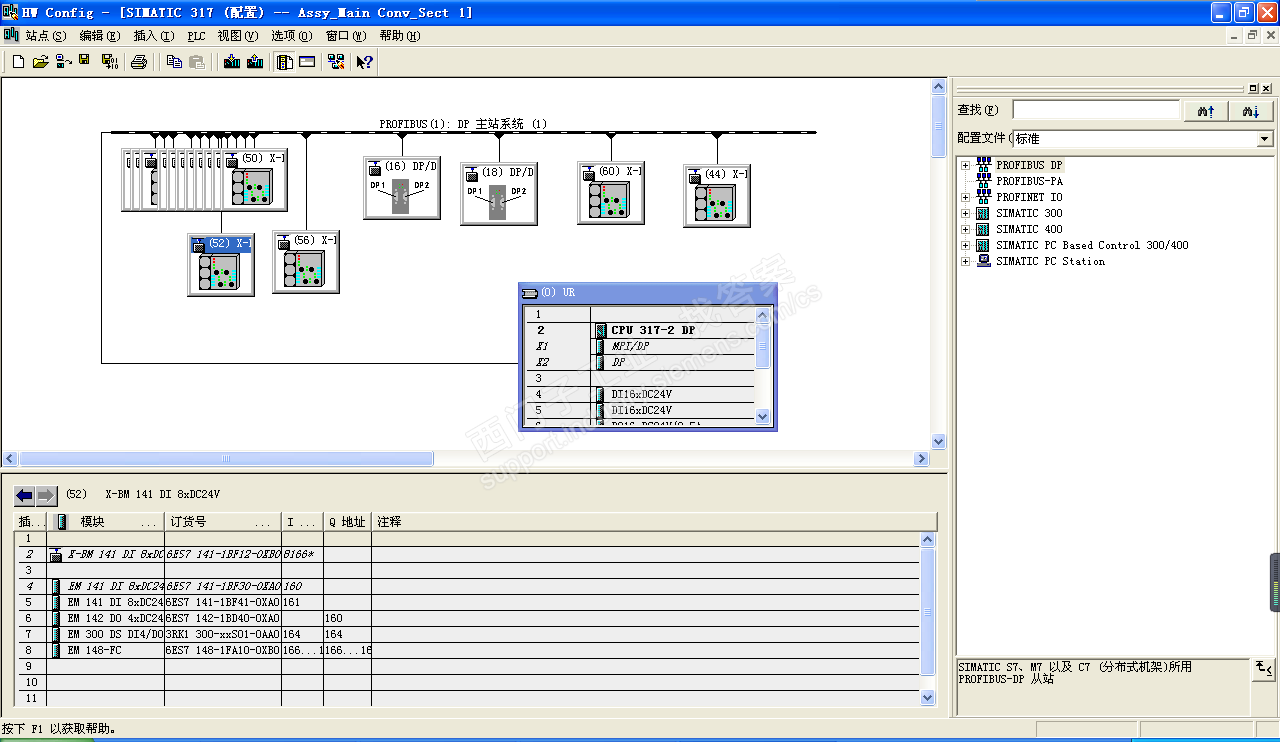1280x742 pixels.
Task: Click the 注释 column header
Action: [x=655, y=522]
